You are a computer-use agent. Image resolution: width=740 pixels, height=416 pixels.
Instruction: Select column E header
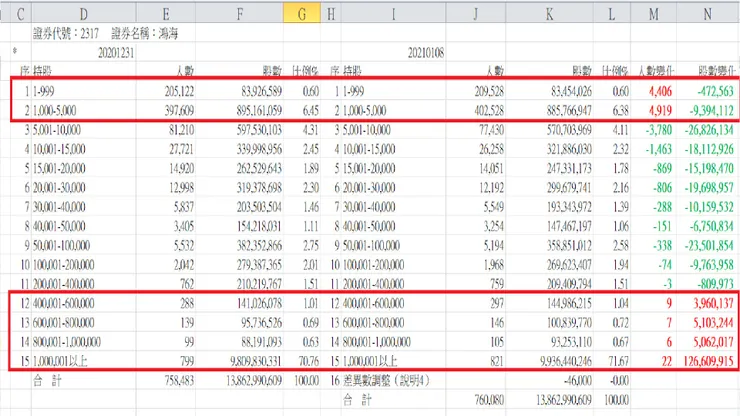point(166,14)
